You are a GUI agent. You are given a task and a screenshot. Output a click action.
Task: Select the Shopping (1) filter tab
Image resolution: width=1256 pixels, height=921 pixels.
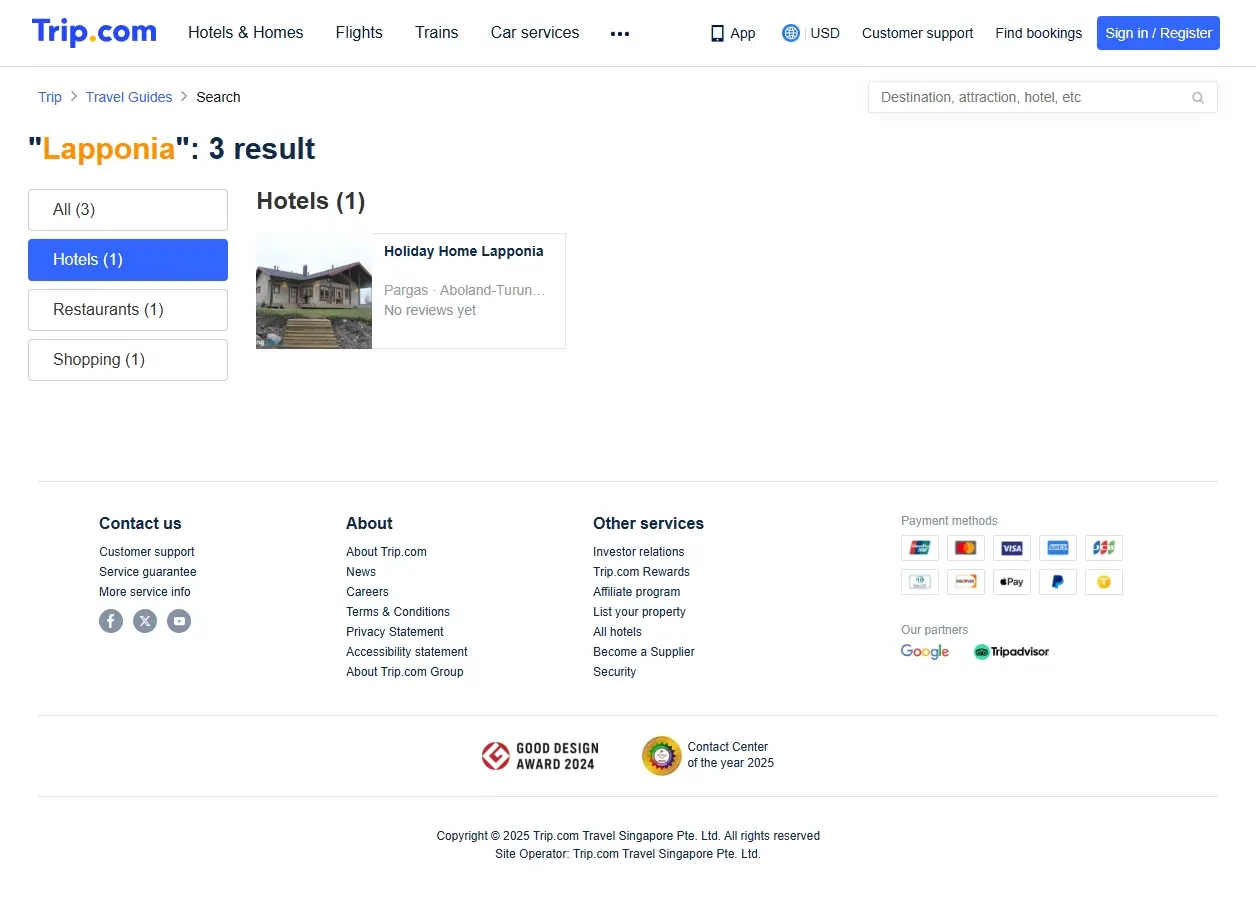coord(128,360)
